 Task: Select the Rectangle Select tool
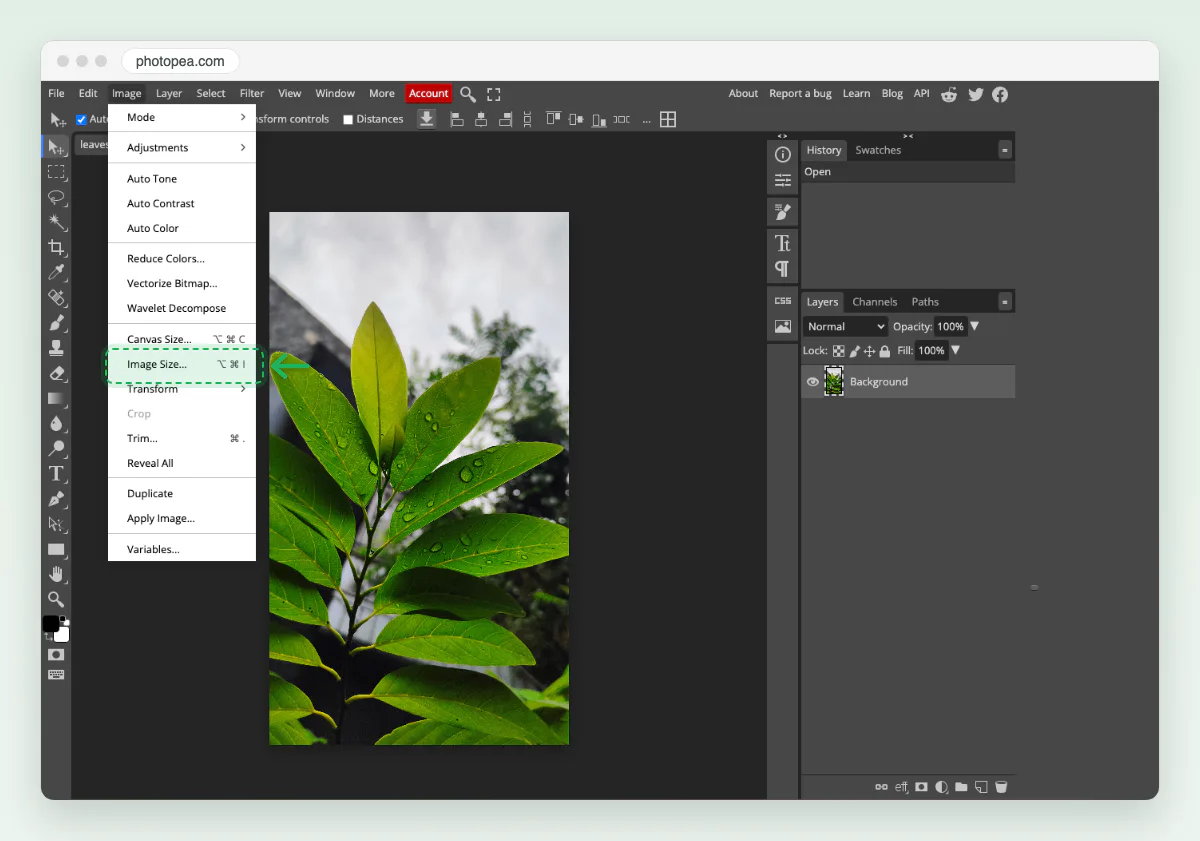coord(57,172)
